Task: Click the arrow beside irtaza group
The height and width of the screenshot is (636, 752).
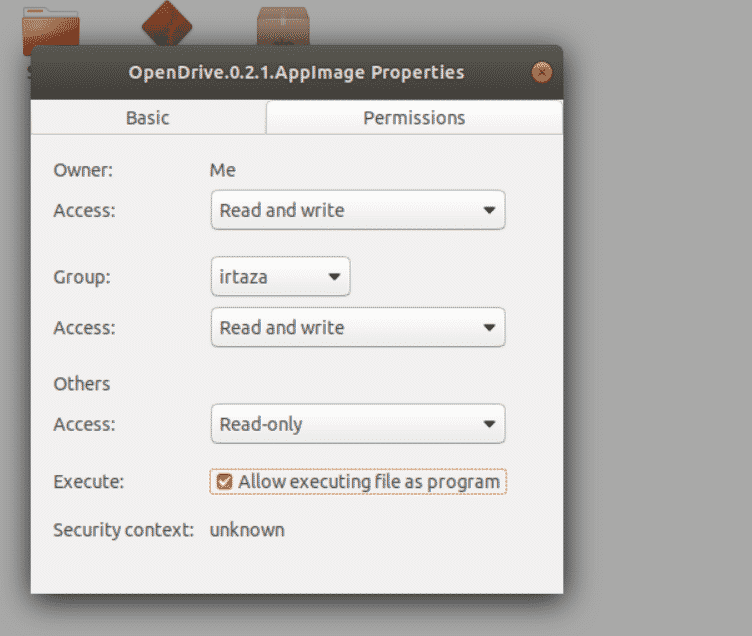Action: (x=334, y=277)
